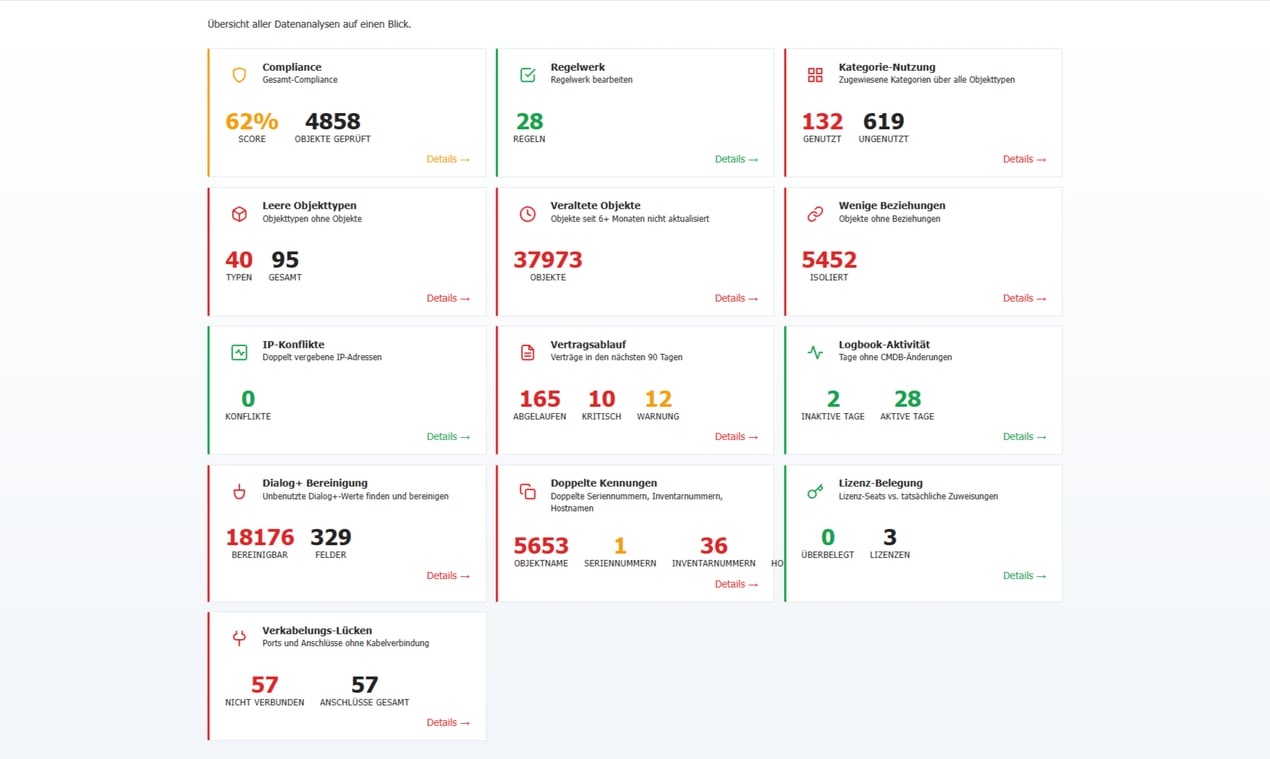The width and height of the screenshot is (1270, 759).
Task: Click the Doppelte Kennungen title
Action: (604, 483)
